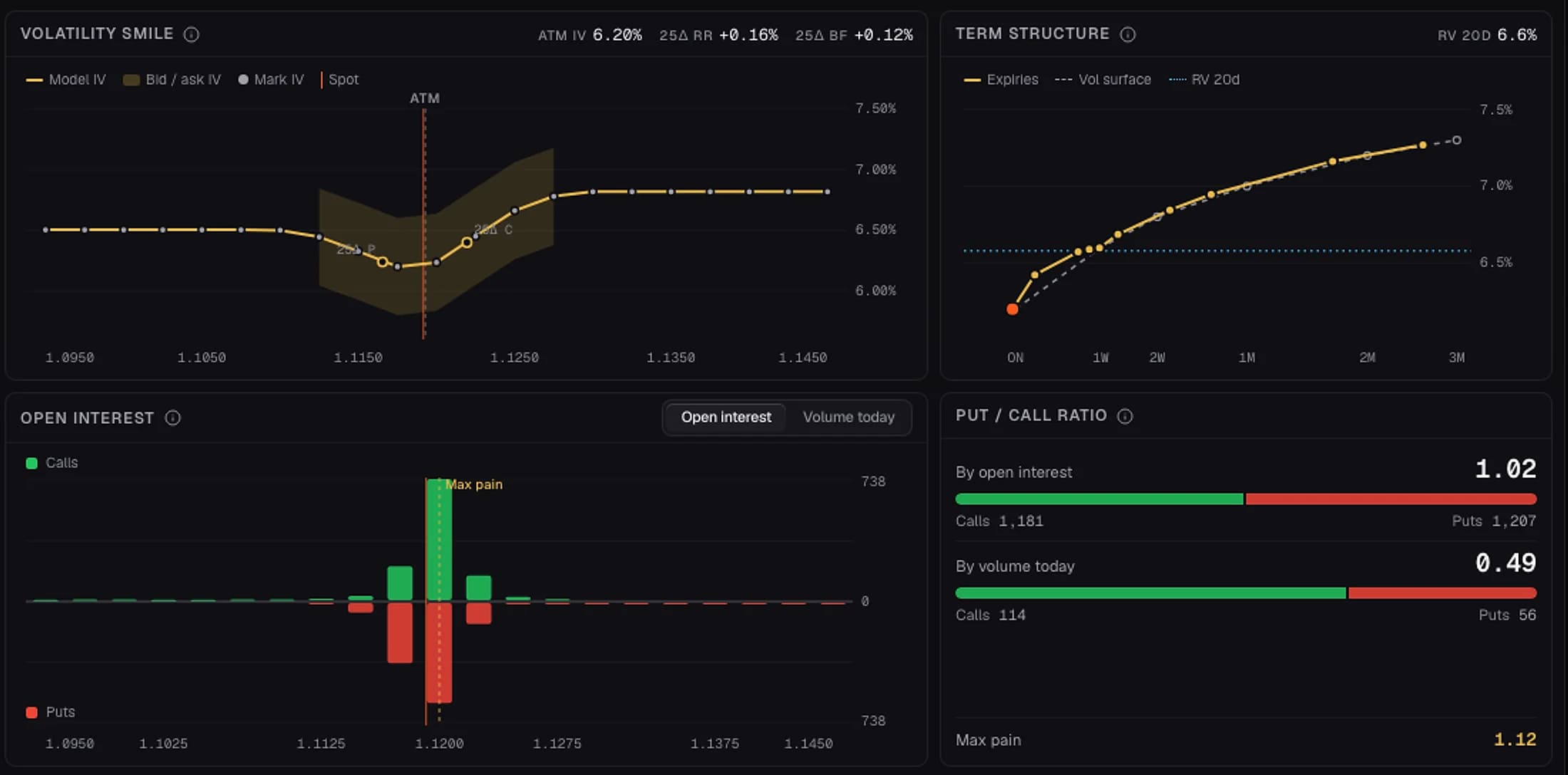Screen dimensions: 1568x775
Task: Click the Term Structure info icon
Action: [x=1128, y=34]
